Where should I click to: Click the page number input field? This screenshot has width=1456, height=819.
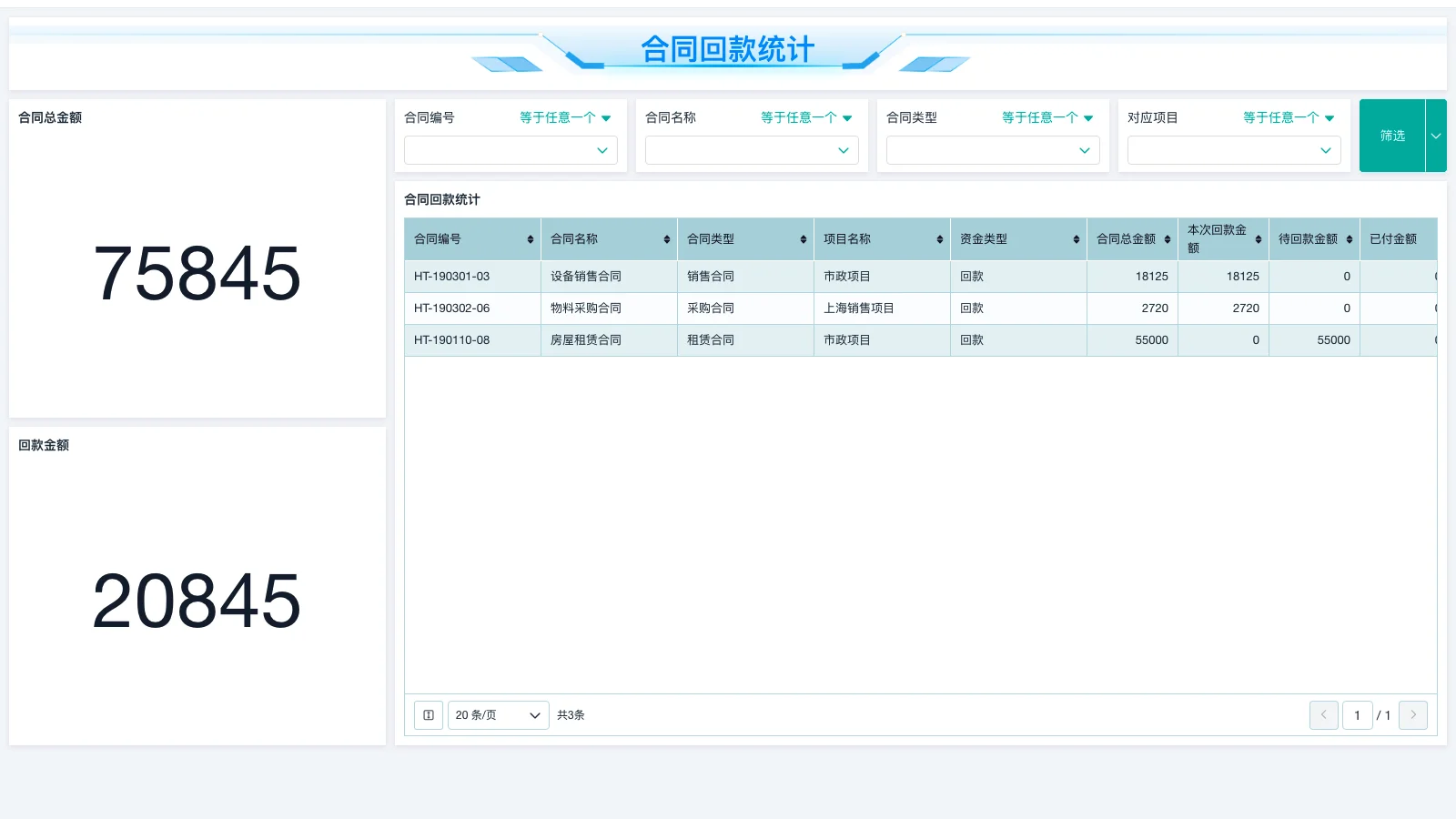pos(1358,715)
